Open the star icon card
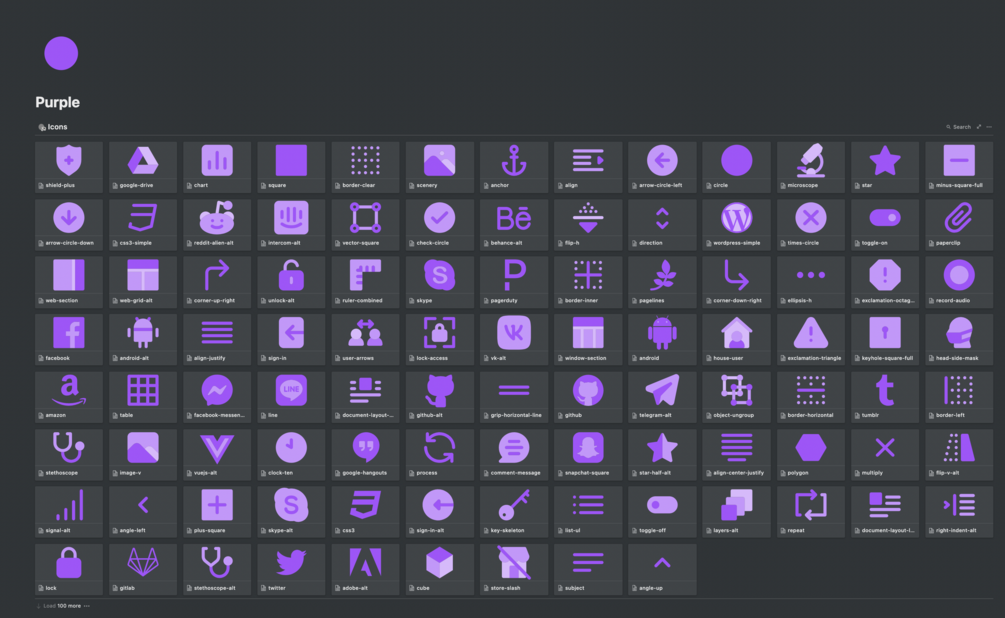The height and width of the screenshot is (618, 1005). (x=885, y=167)
